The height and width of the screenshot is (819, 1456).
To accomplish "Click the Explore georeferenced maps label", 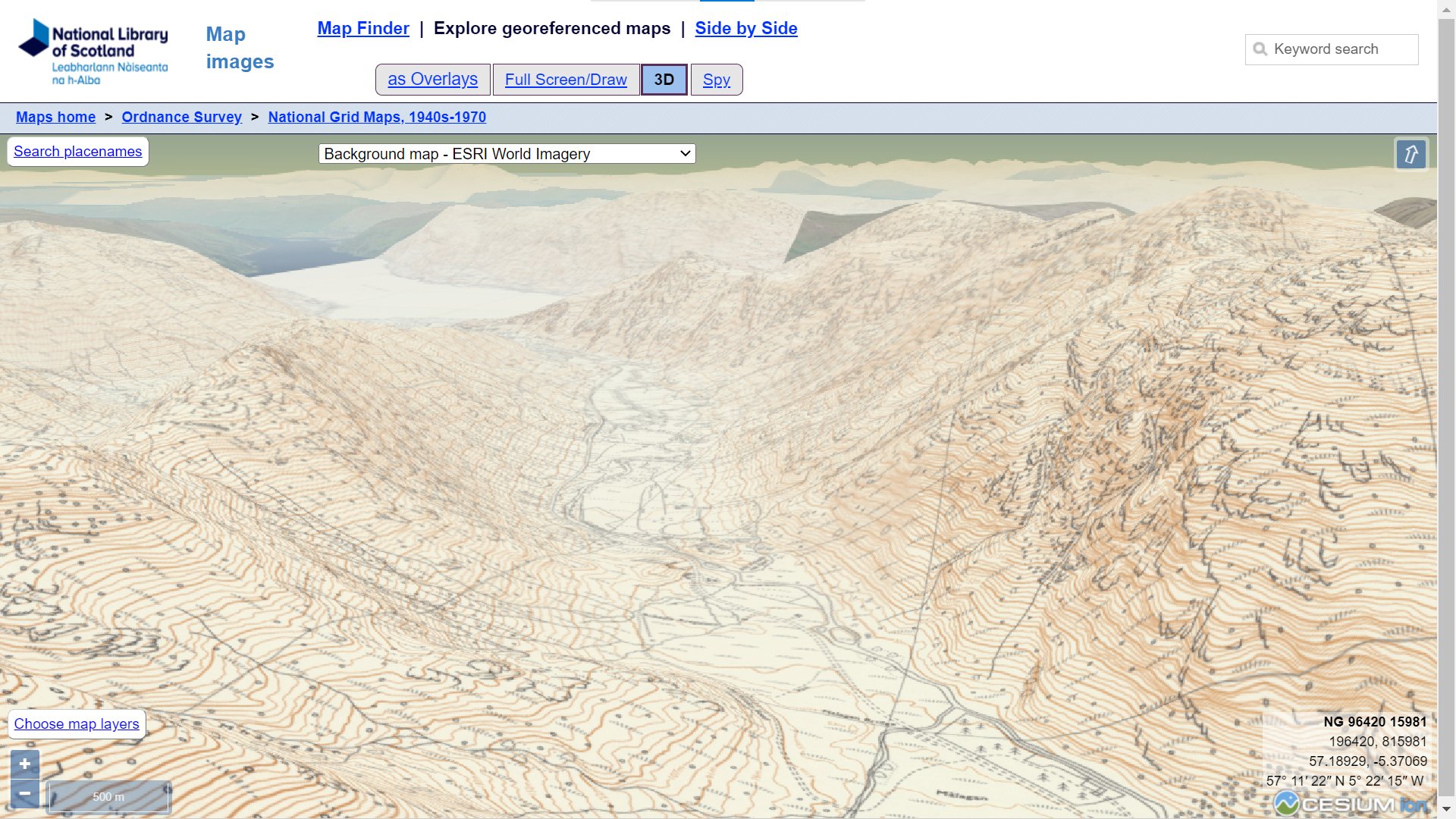I will [552, 28].
